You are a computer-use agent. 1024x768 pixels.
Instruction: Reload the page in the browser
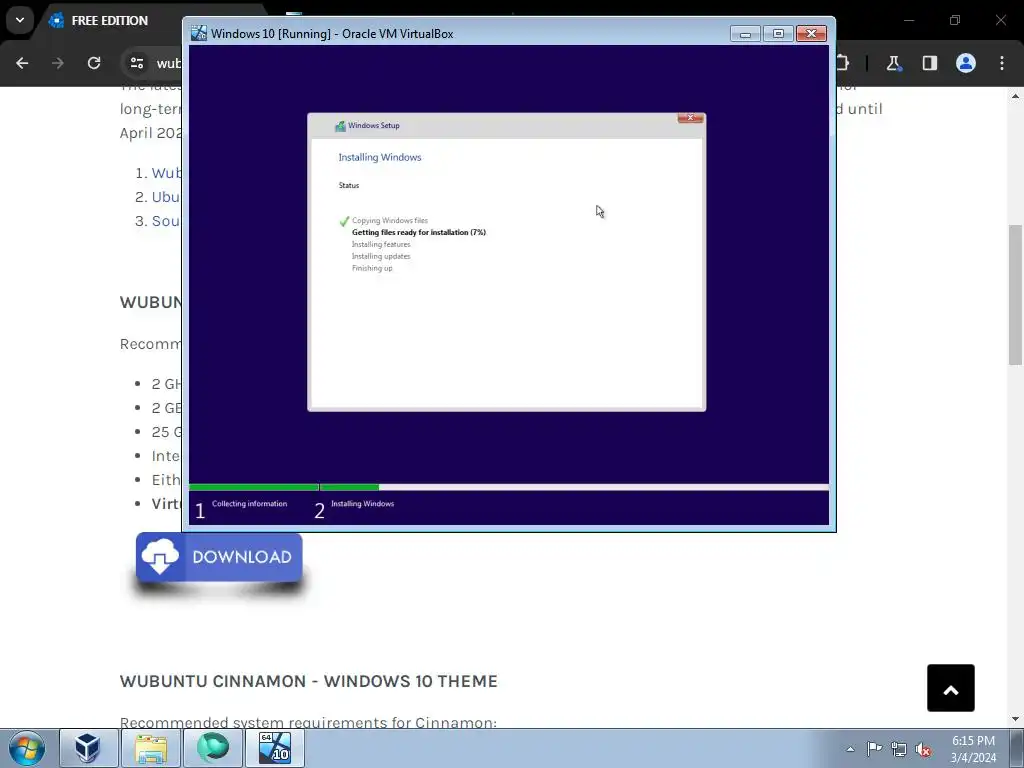click(x=94, y=63)
